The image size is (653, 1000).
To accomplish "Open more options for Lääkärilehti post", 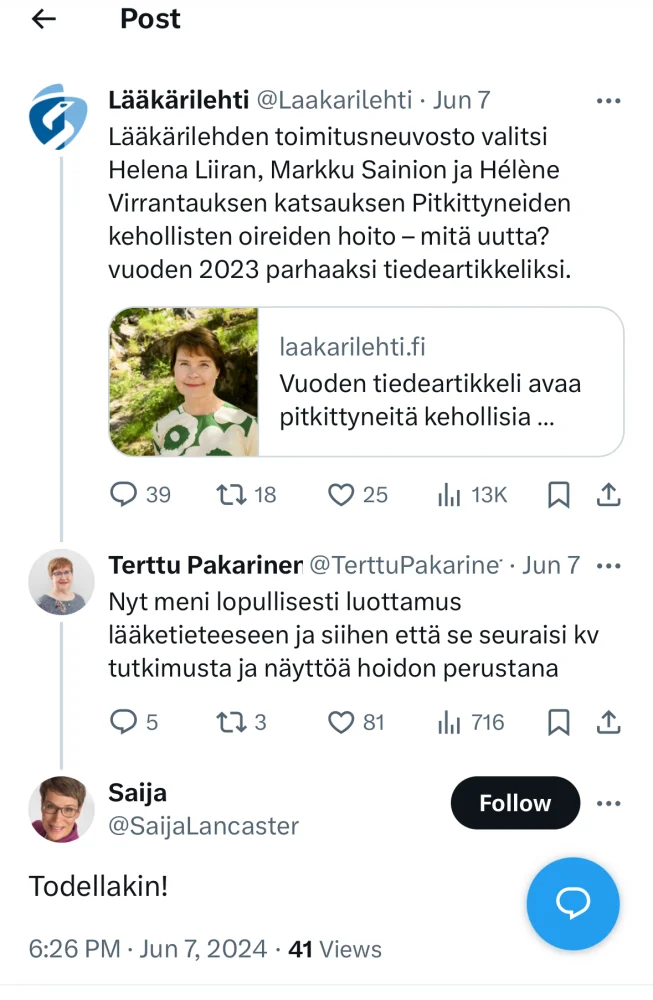I will click(x=609, y=100).
